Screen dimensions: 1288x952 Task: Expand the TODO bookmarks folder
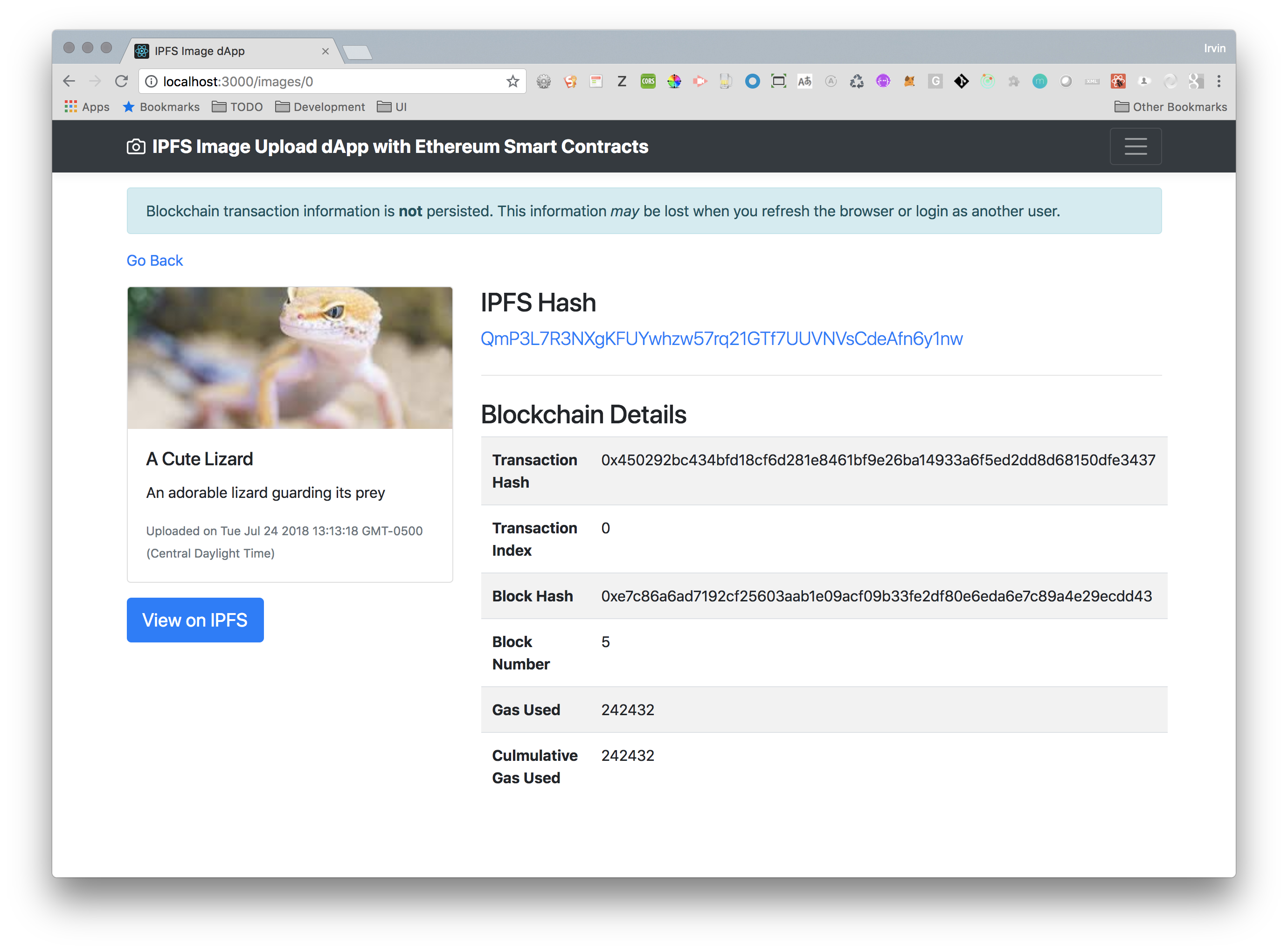pos(237,107)
